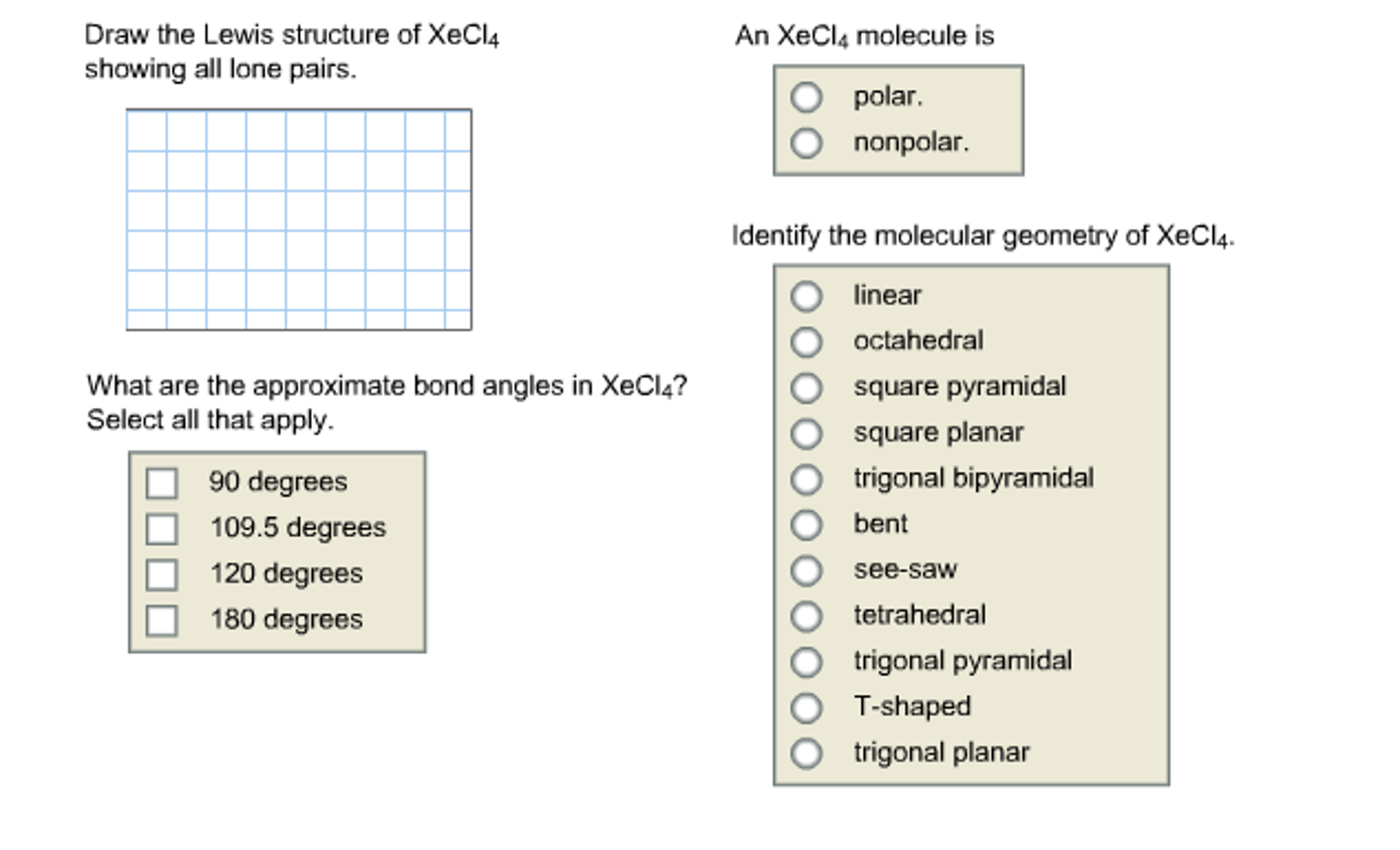
Task: Select bent as molecular geometry
Action: (x=805, y=524)
